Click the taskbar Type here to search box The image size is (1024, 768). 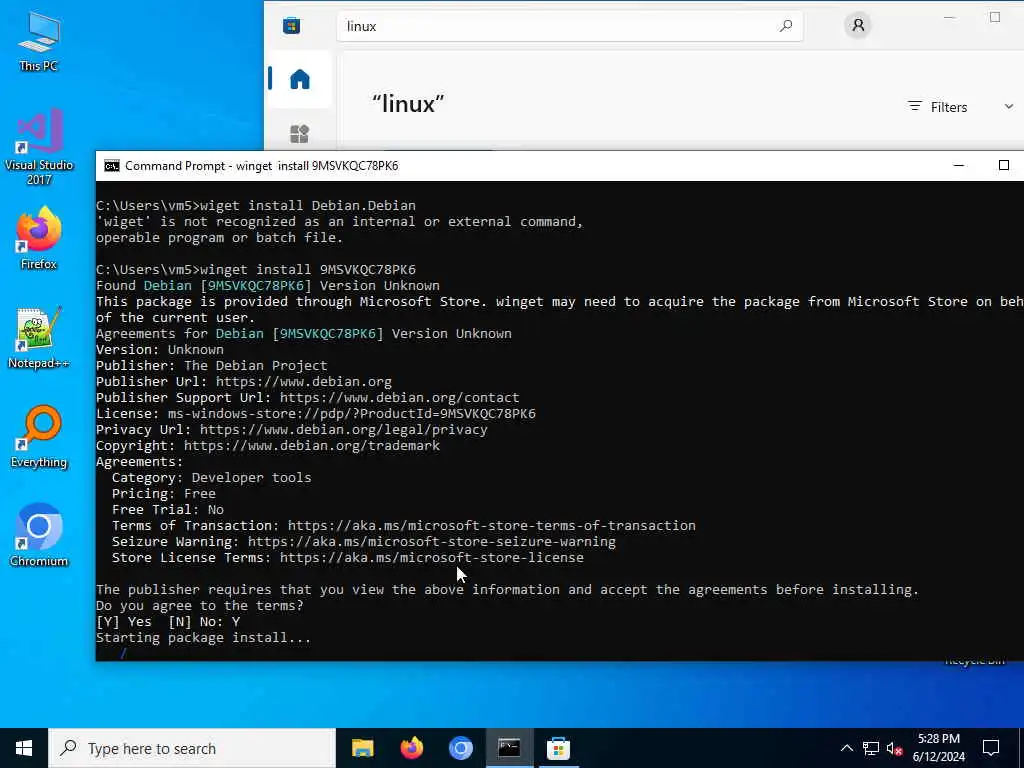pyautogui.click(x=192, y=748)
